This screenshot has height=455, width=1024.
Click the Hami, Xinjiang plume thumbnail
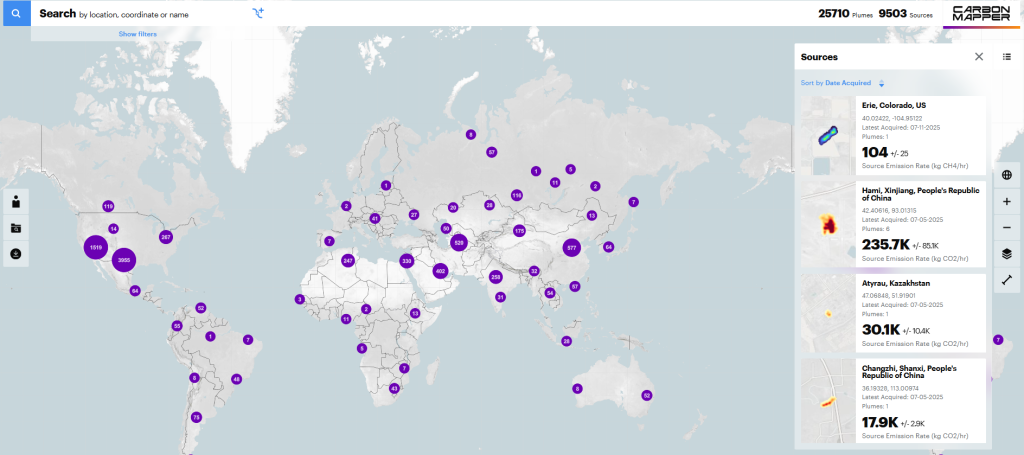coord(828,223)
